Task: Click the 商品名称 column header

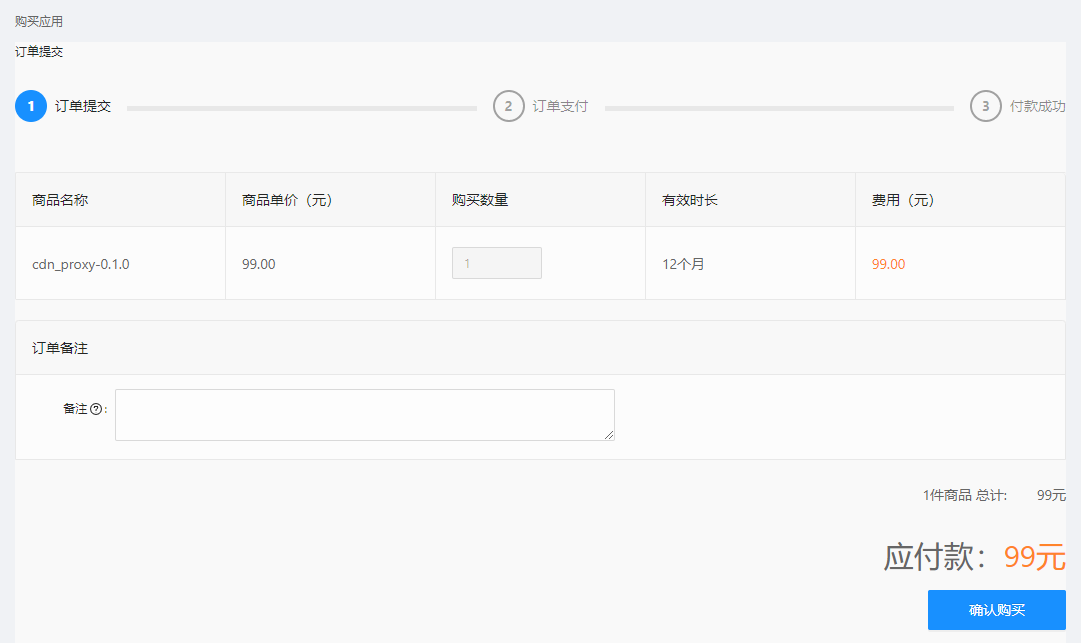Action: 60,200
